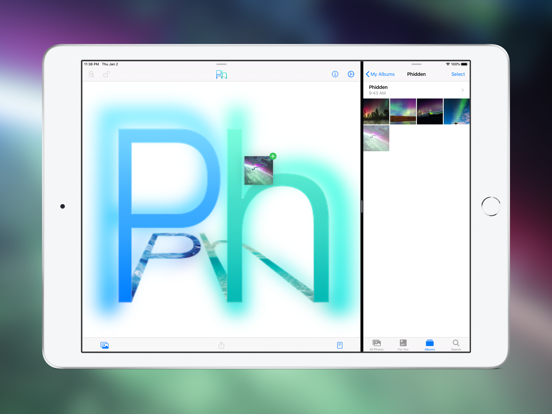Tap the Select button in Photos
Viewport: 552px width, 414px height.
coord(458,74)
